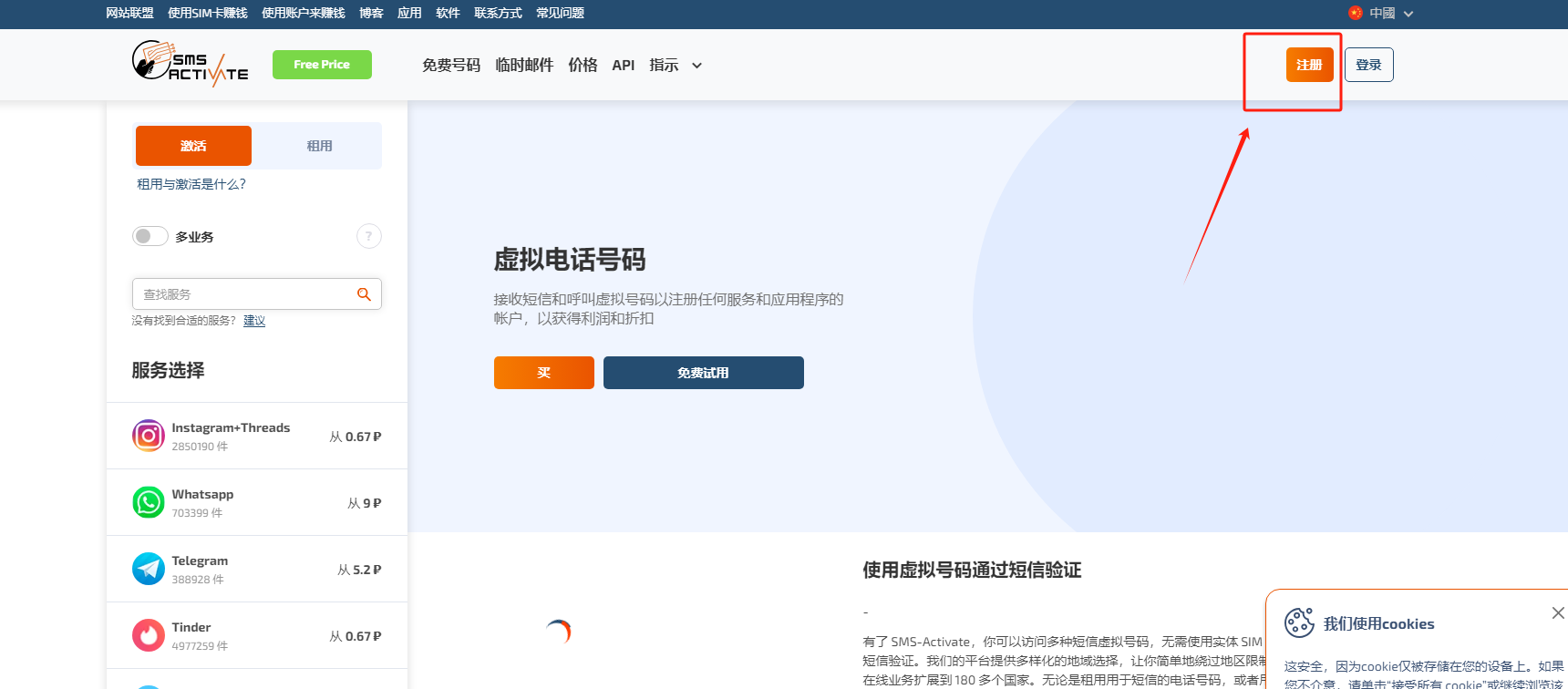Select Whatsapp service row name

click(x=202, y=494)
